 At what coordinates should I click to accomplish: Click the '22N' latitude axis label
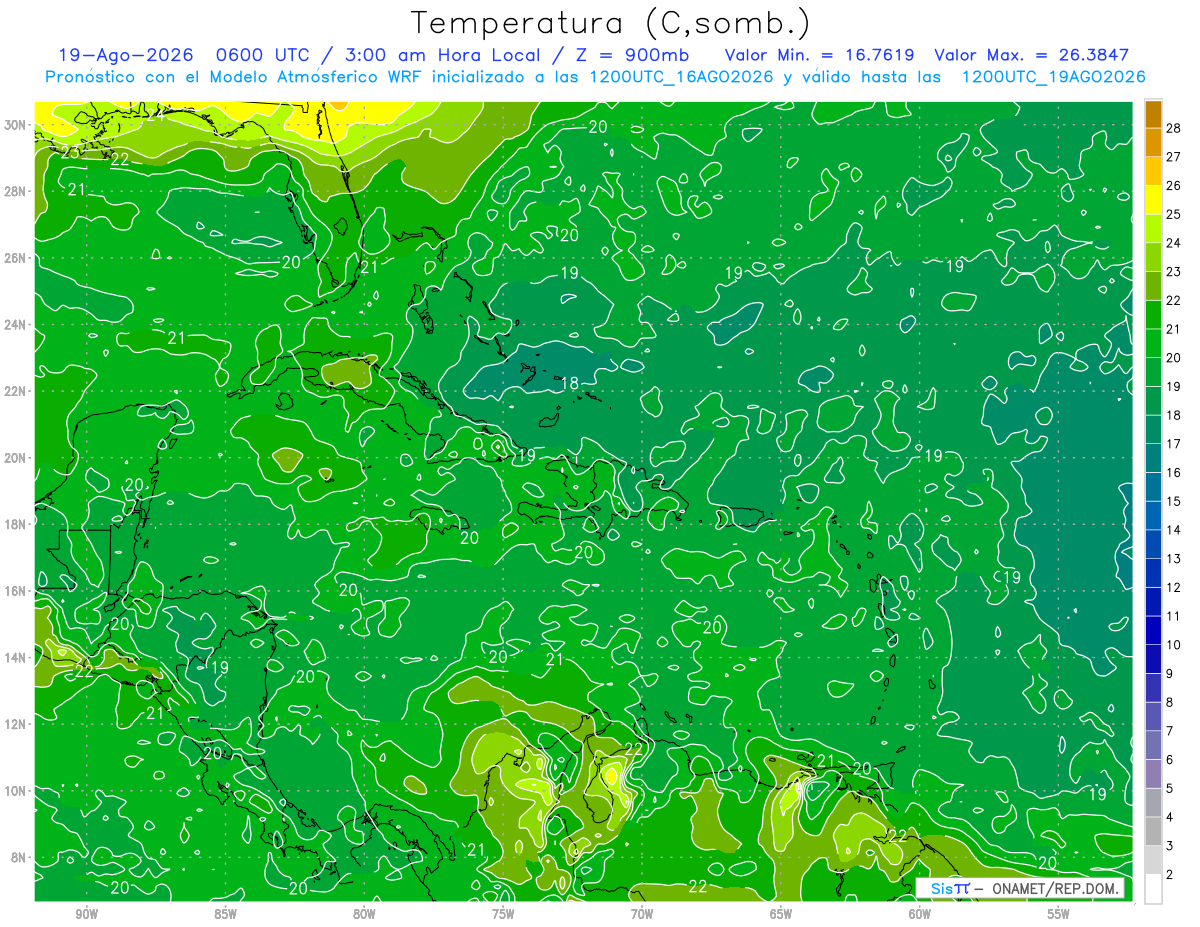(x=14, y=391)
